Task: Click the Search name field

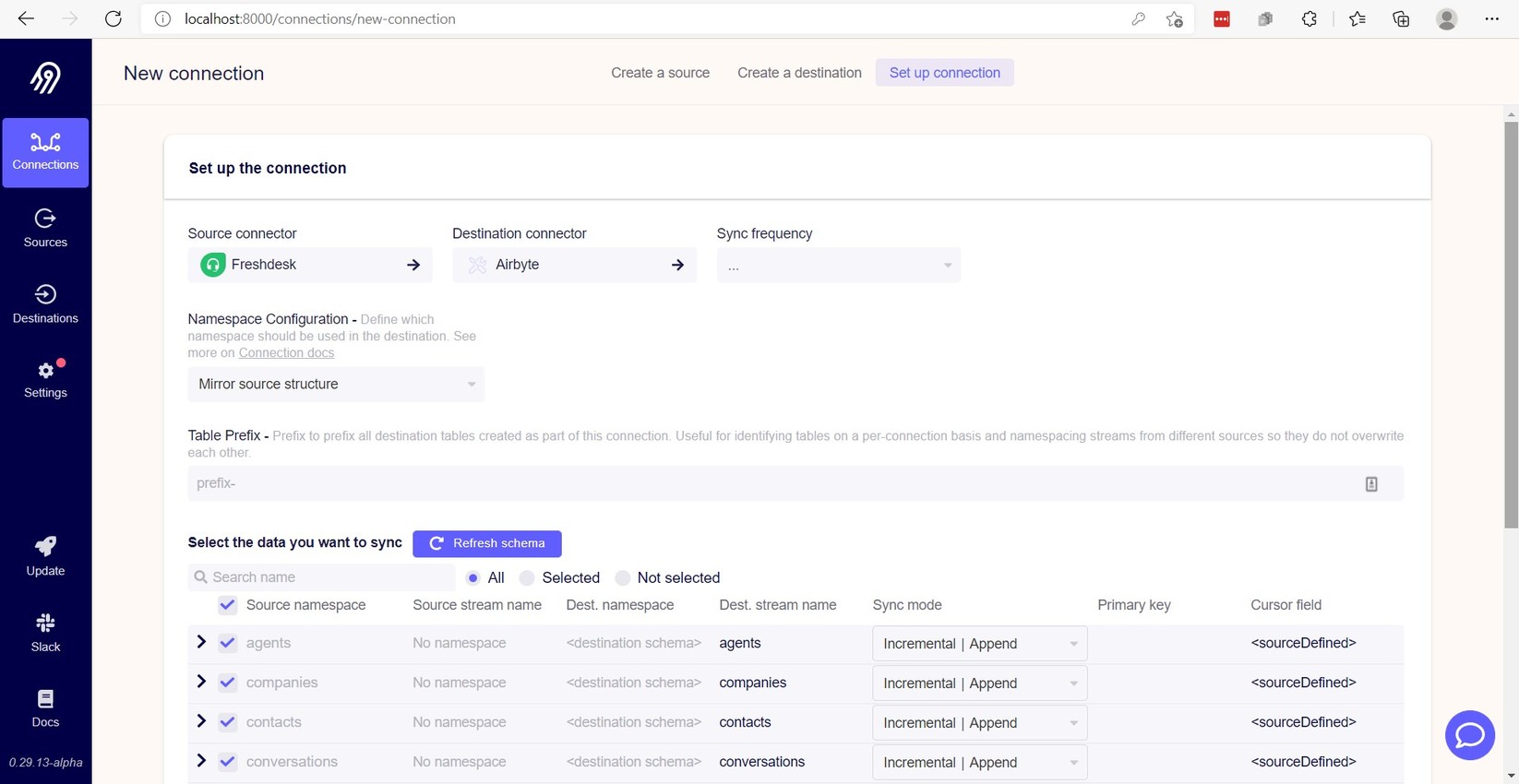Action: click(x=322, y=577)
